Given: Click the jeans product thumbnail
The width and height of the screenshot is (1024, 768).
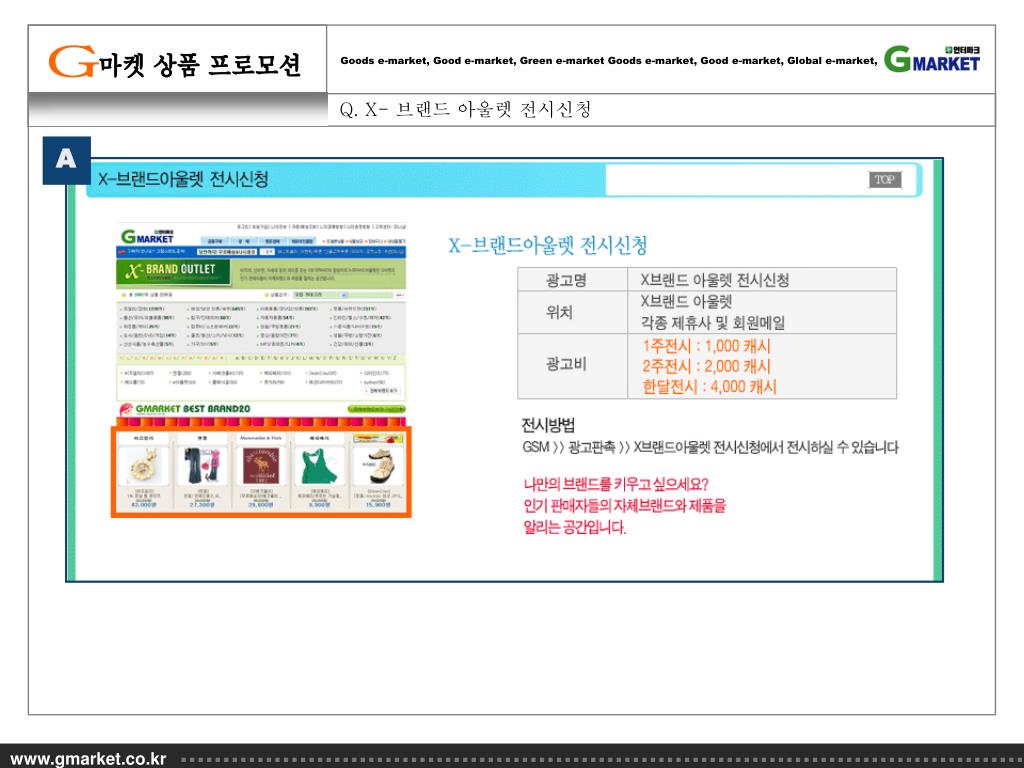Looking at the screenshot, I should 202,465.
